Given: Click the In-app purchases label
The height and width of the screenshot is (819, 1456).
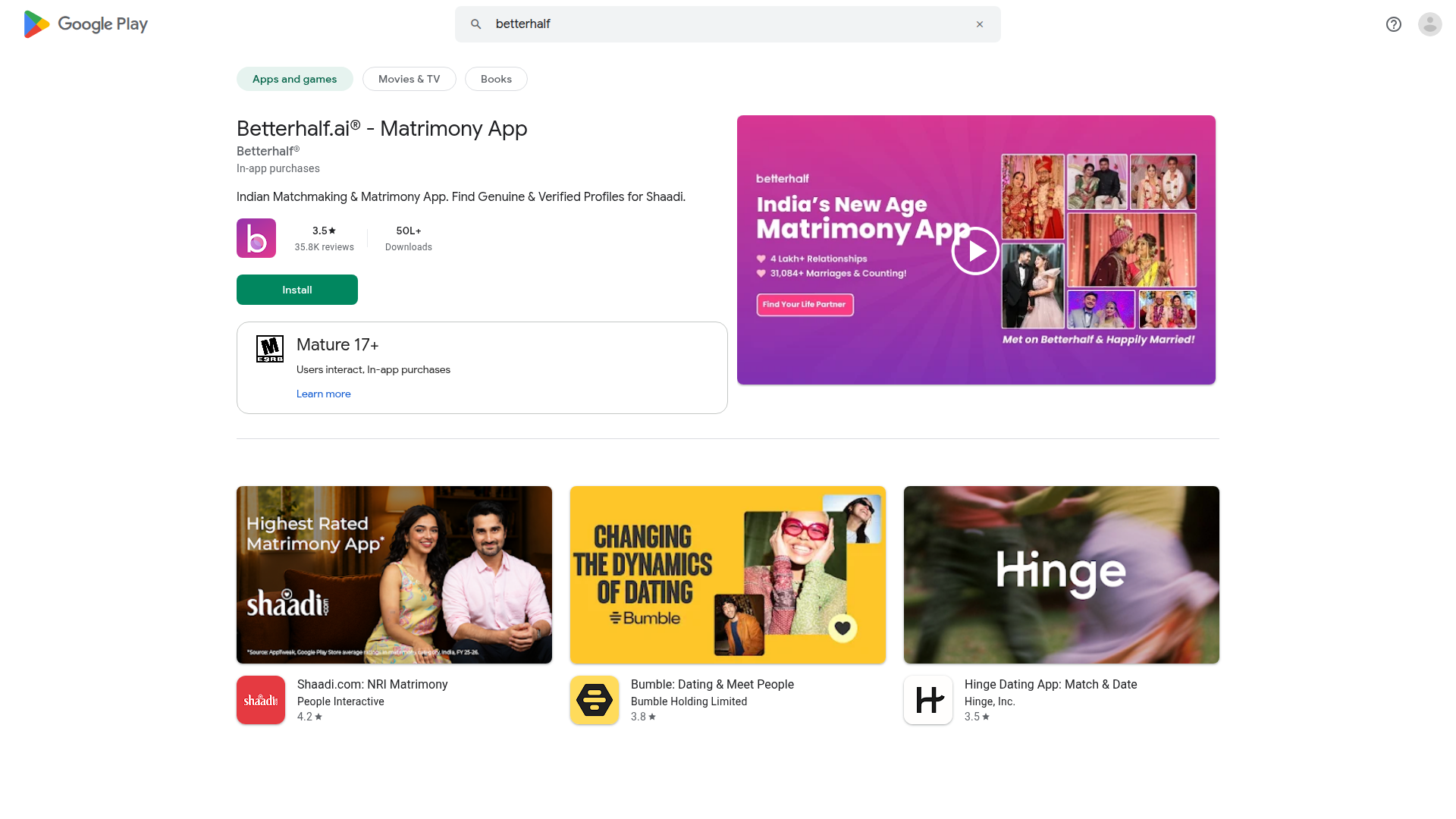Looking at the screenshot, I should click(x=278, y=168).
